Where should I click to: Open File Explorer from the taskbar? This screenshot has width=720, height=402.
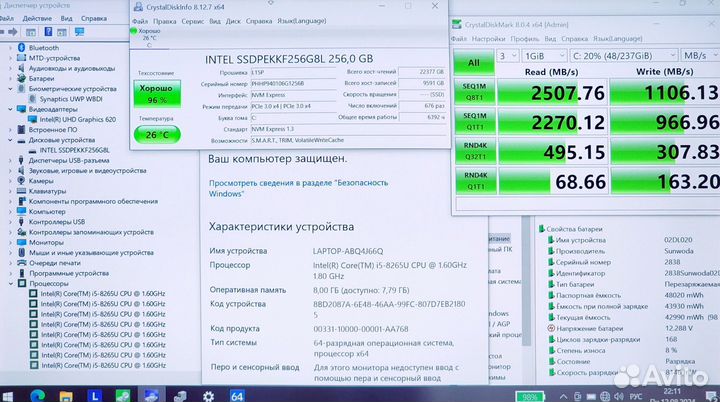pos(66,396)
